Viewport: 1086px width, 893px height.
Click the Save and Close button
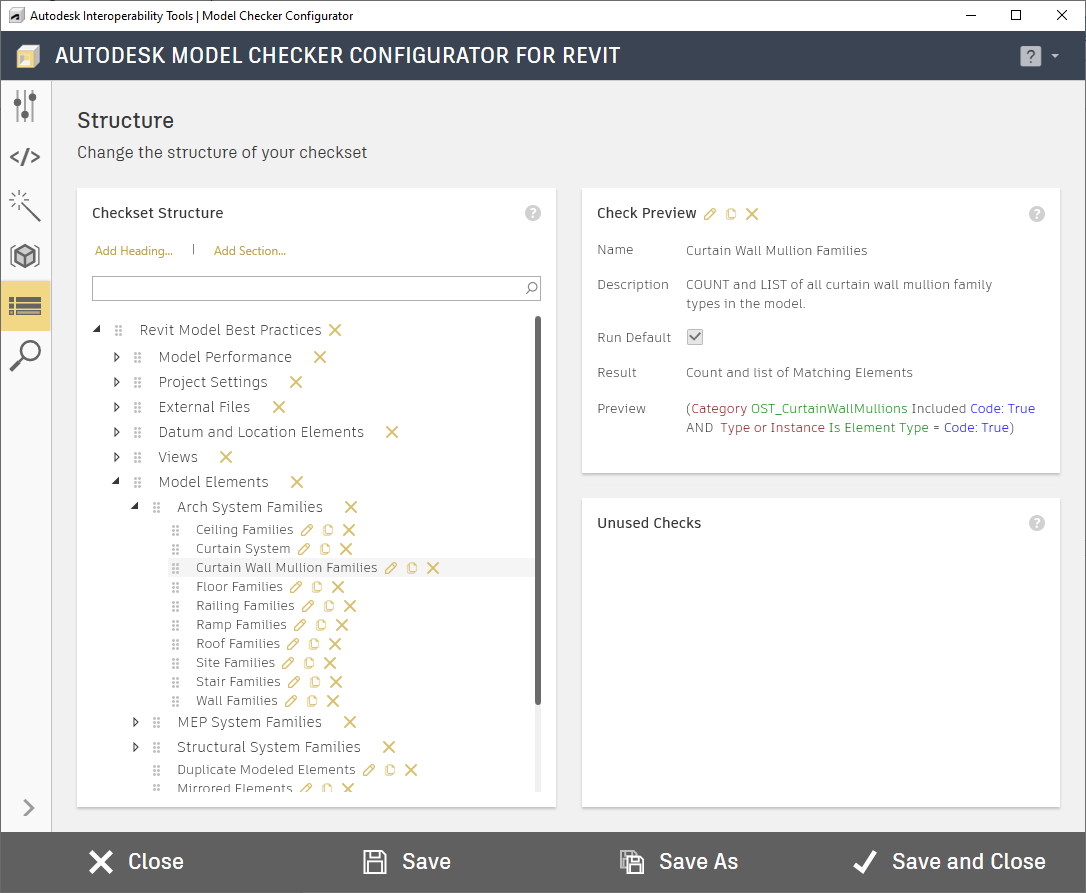[948, 862]
